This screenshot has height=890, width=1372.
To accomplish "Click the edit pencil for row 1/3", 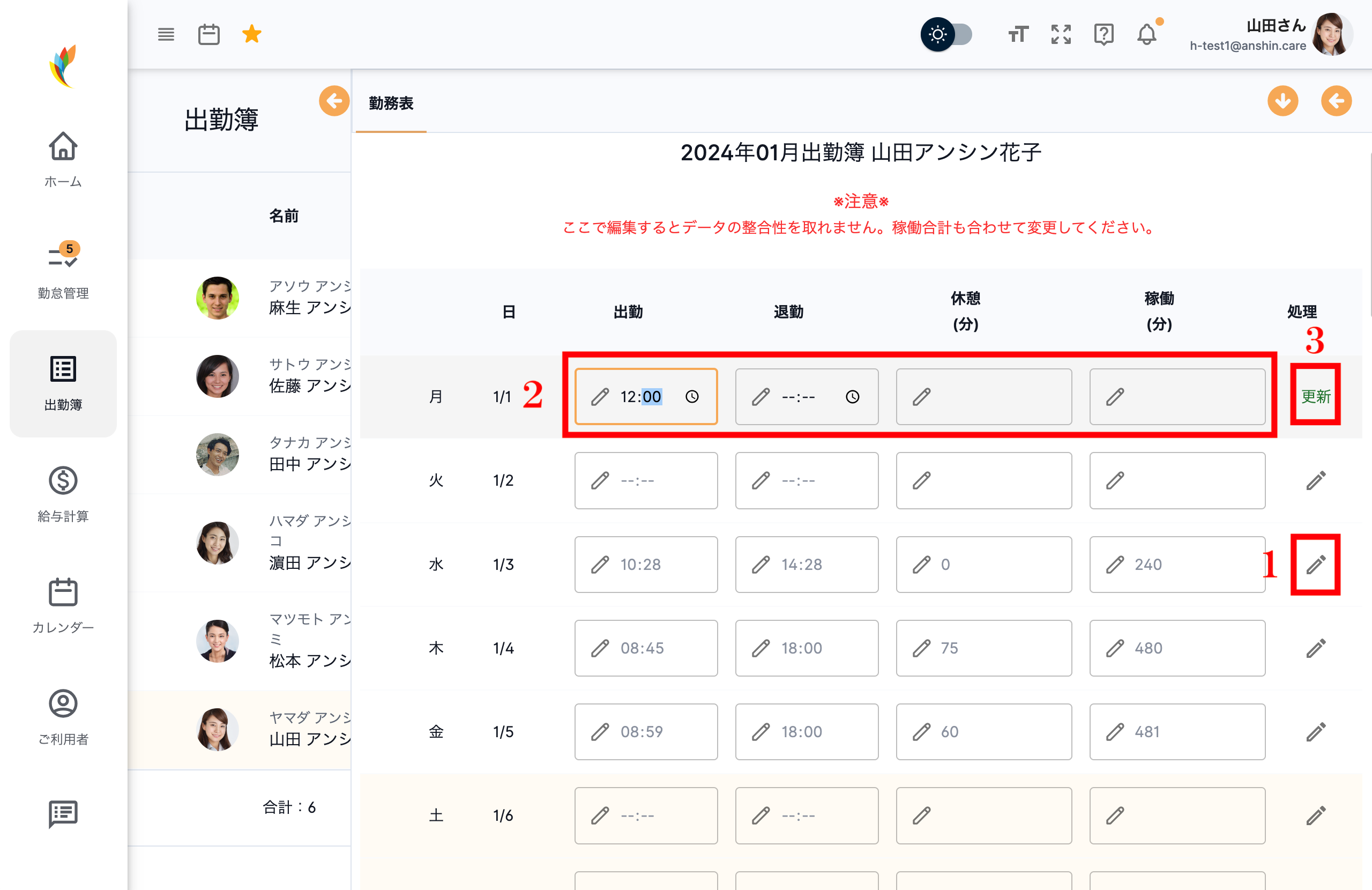I will (1316, 565).
